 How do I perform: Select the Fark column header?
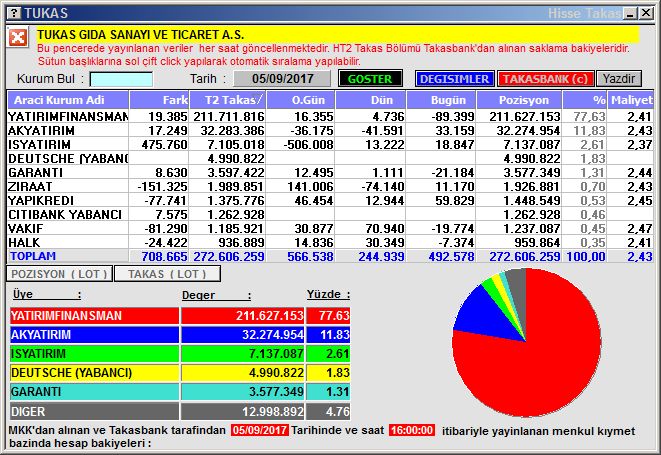159,100
